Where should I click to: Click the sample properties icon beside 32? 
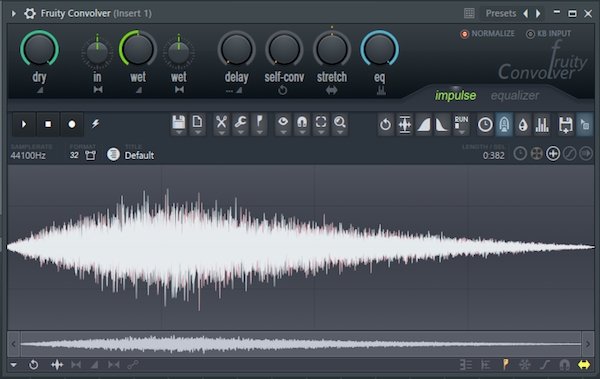(91, 155)
